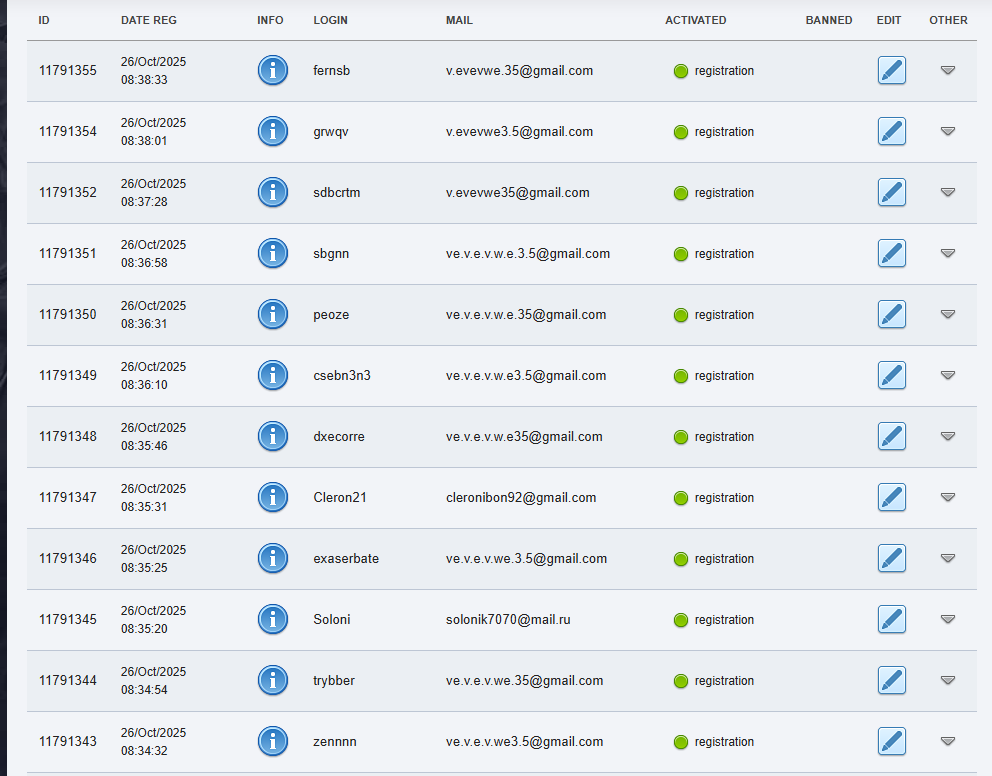Open info for user peoze
This screenshot has width=992, height=776.
(x=273, y=314)
